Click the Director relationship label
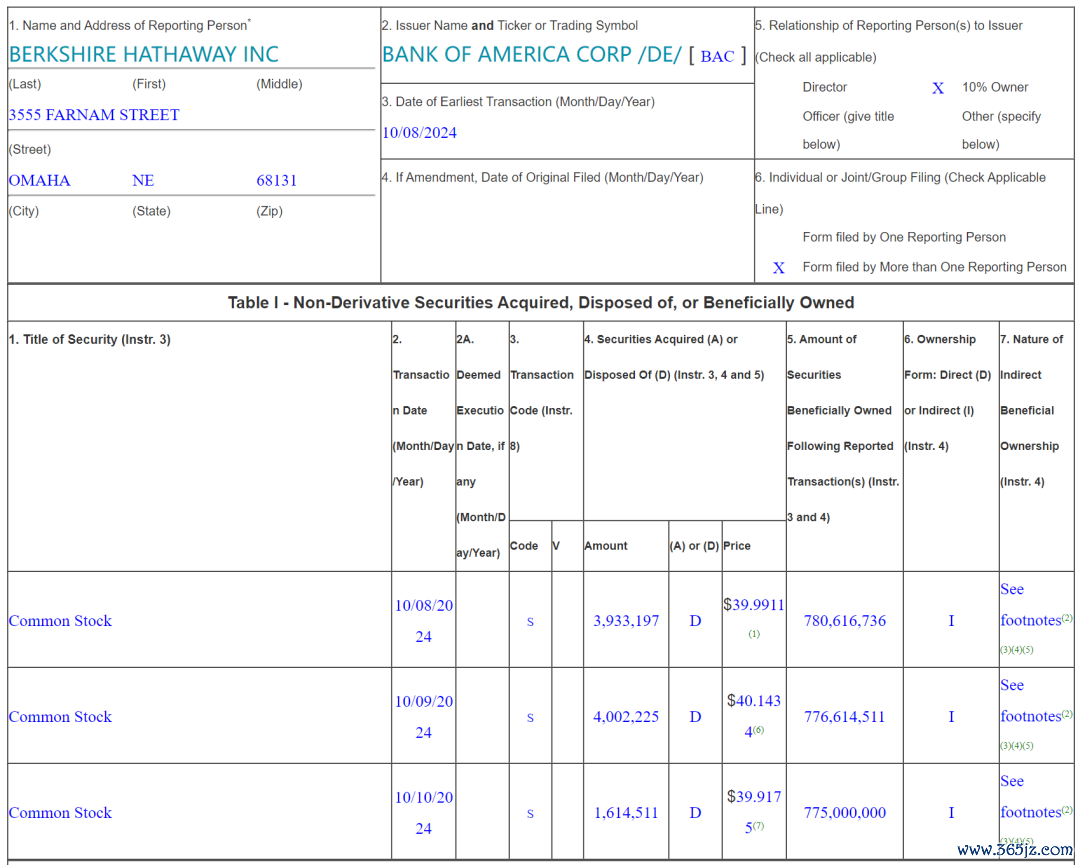 [824, 87]
